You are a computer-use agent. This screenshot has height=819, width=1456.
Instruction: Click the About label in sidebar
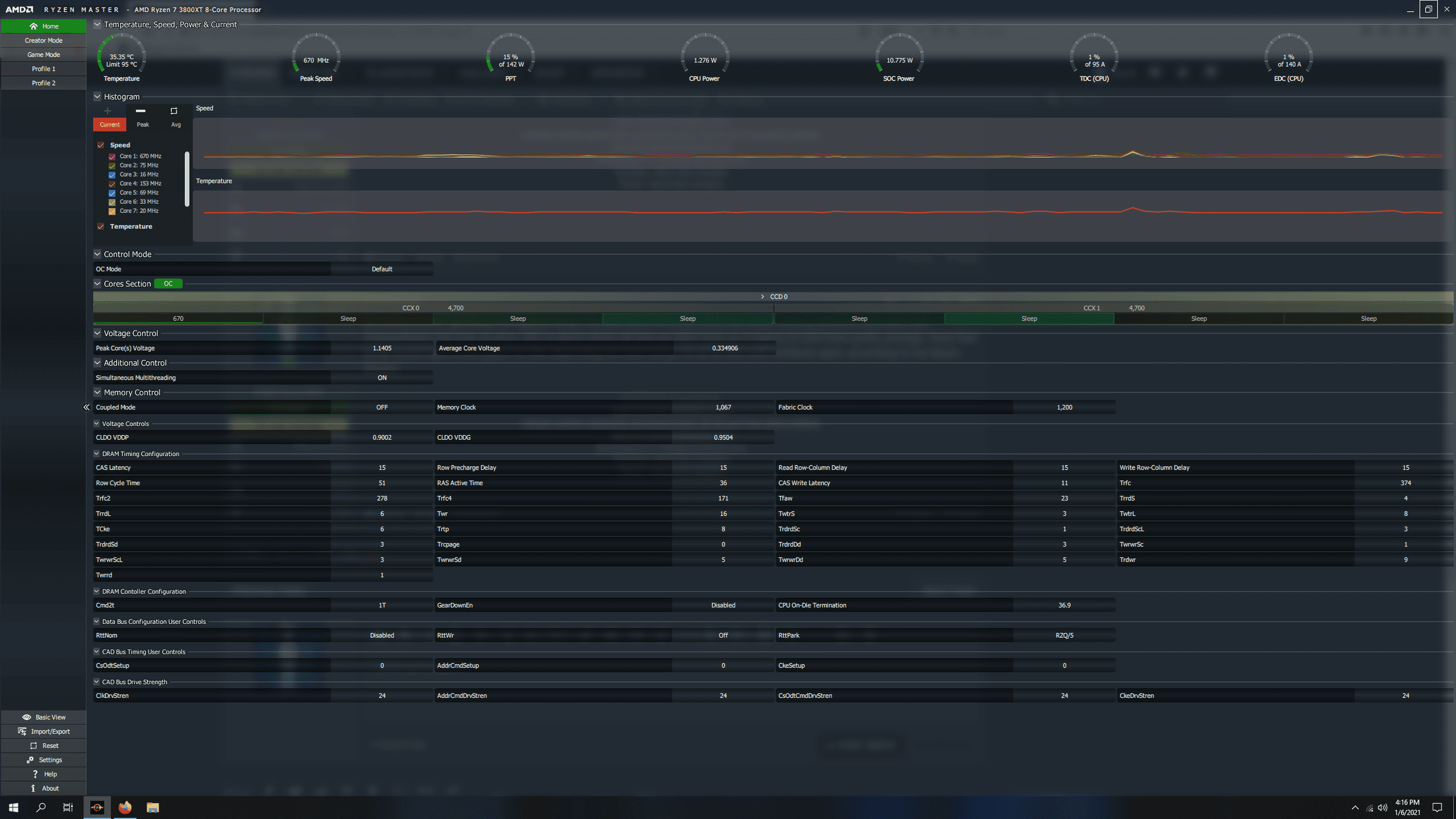coord(50,788)
